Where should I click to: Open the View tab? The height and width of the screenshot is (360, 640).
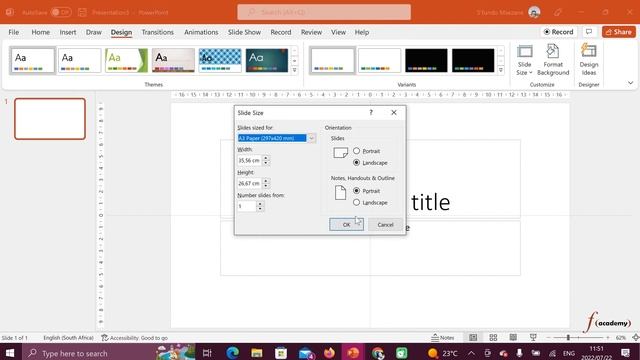[338, 32]
